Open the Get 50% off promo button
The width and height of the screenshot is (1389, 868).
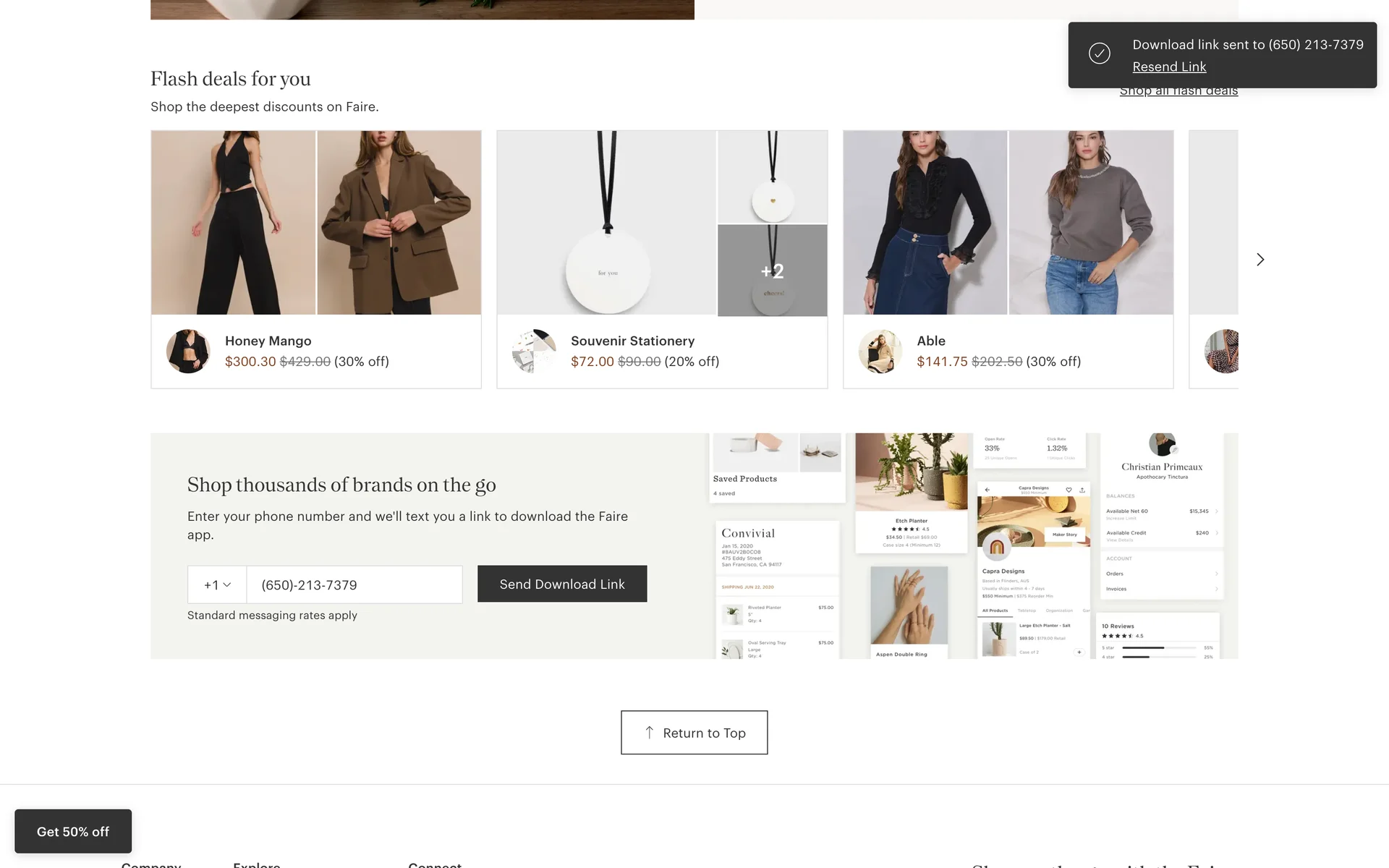73,832
